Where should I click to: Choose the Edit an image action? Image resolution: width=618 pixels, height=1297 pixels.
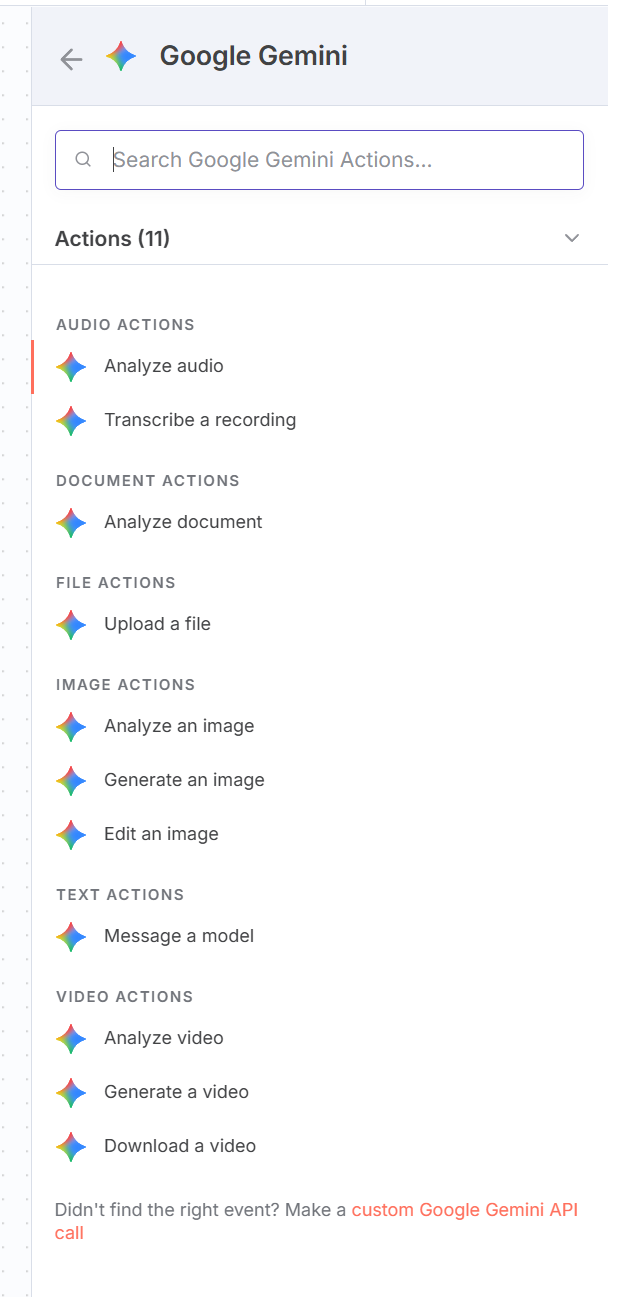[161, 834]
